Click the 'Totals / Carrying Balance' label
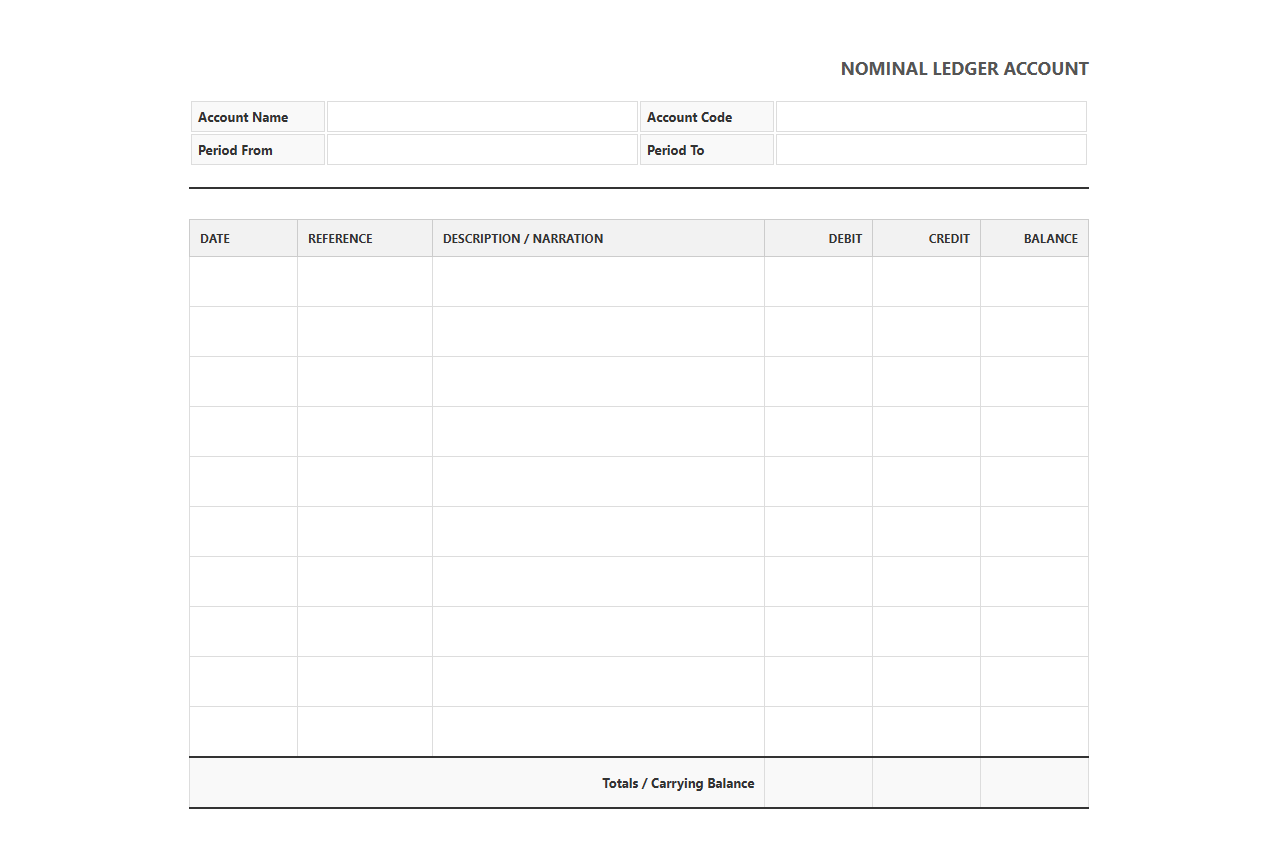The height and width of the screenshot is (849, 1278). 678,783
